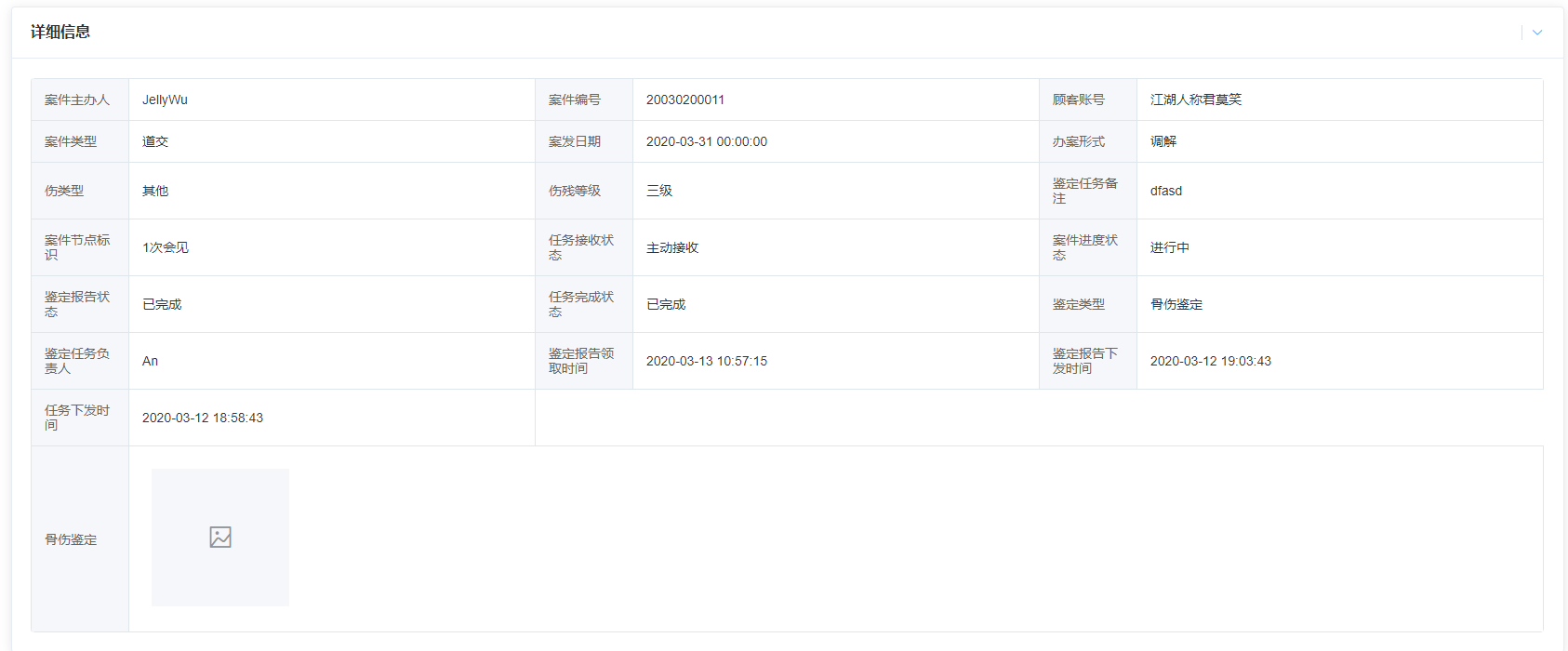
Task: Click the 骨伤鉴定 row label beside thumbnail
Action: (x=71, y=539)
